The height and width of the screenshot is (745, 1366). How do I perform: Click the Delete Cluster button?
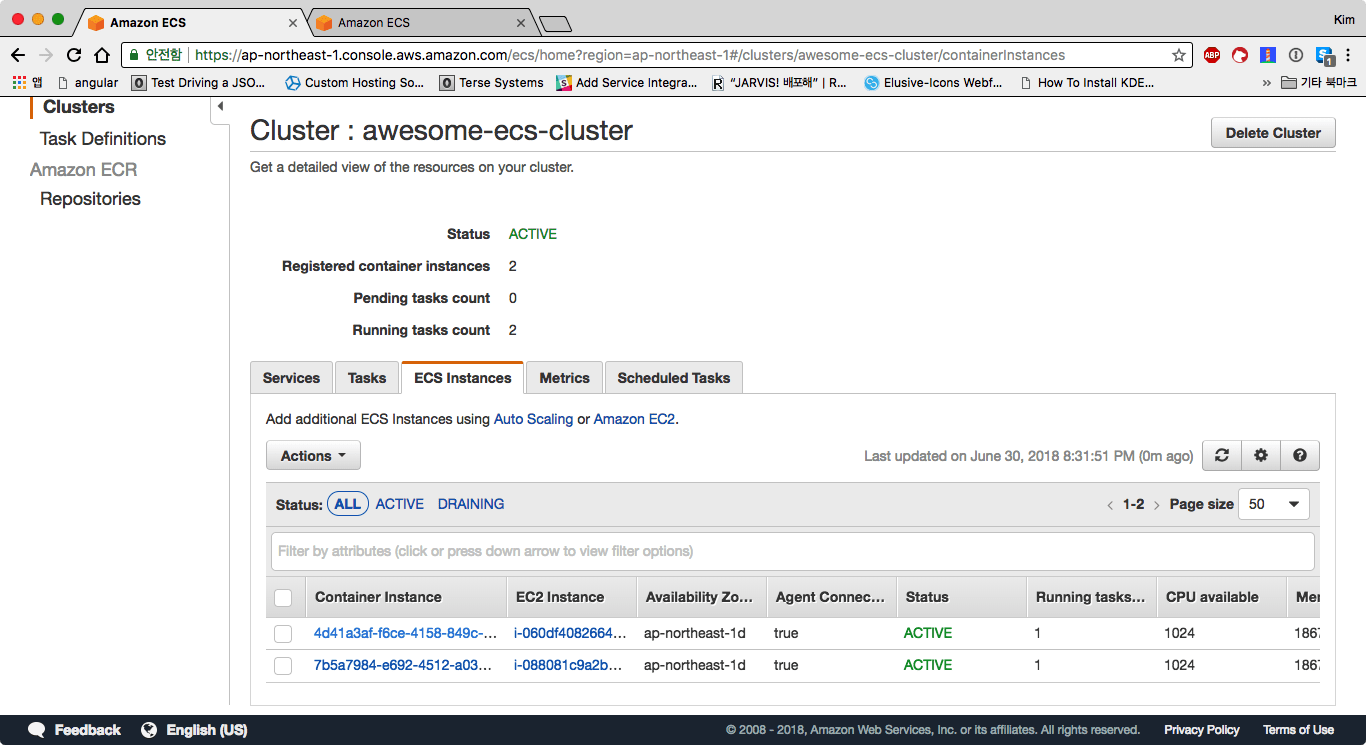1273,133
